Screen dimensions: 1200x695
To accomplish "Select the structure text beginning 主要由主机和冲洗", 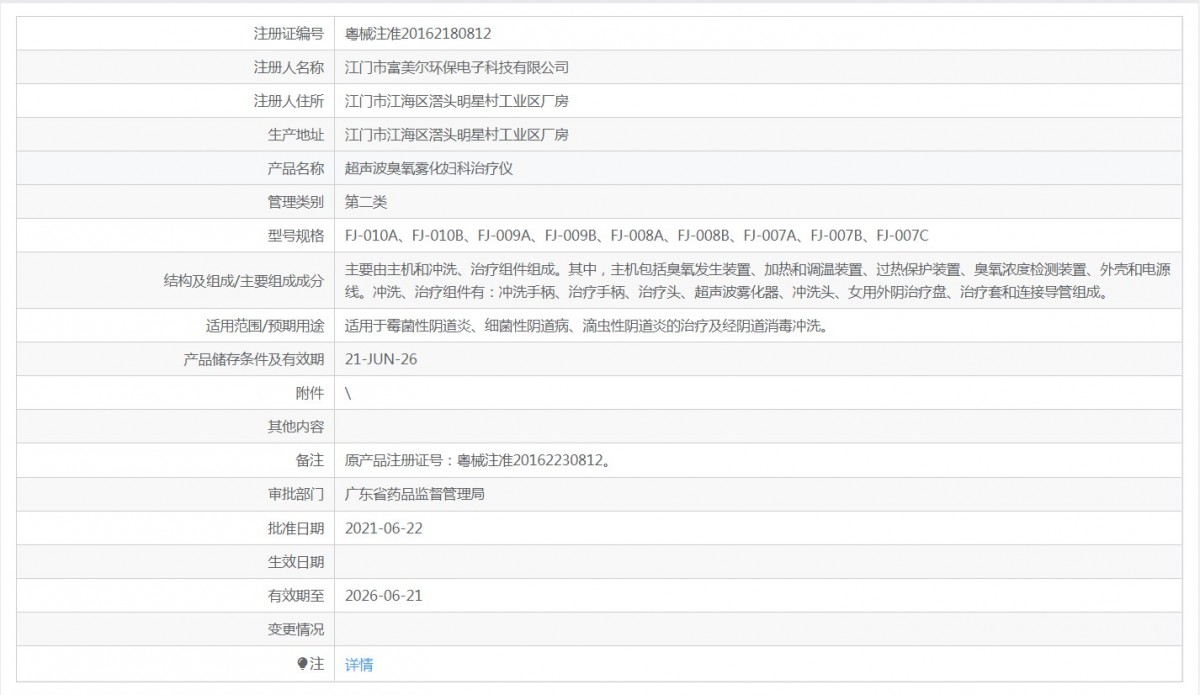I will pos(757,281).
